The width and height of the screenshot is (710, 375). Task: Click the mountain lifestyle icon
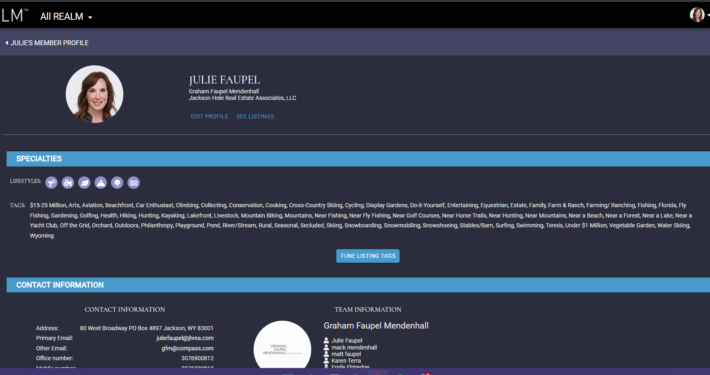pyautogui.click(x=101, y=183)
